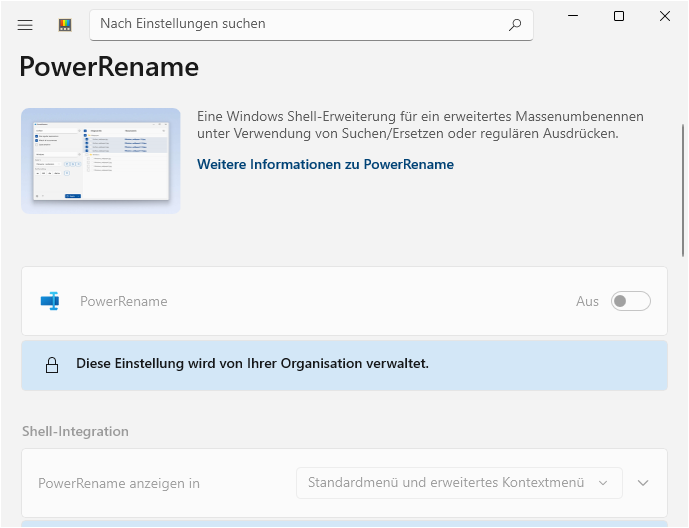
Task: Click the PowerRename preview thumbnail image
Action: click(101, 161)
